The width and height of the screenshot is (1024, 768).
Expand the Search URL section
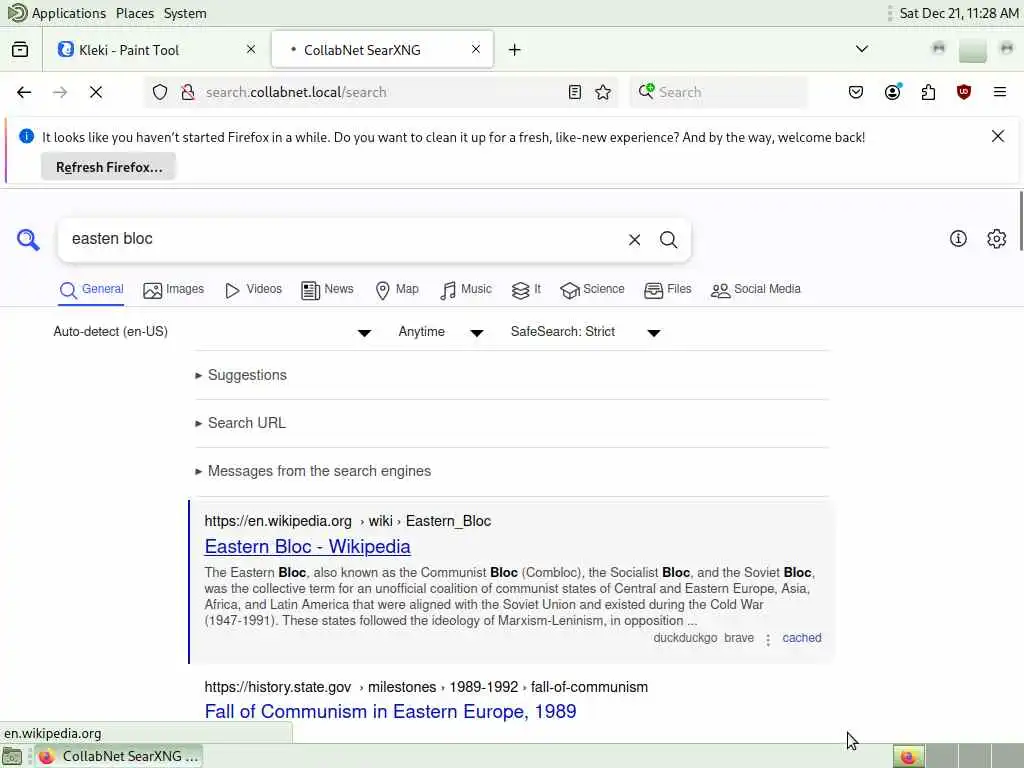tap(240, 423)
